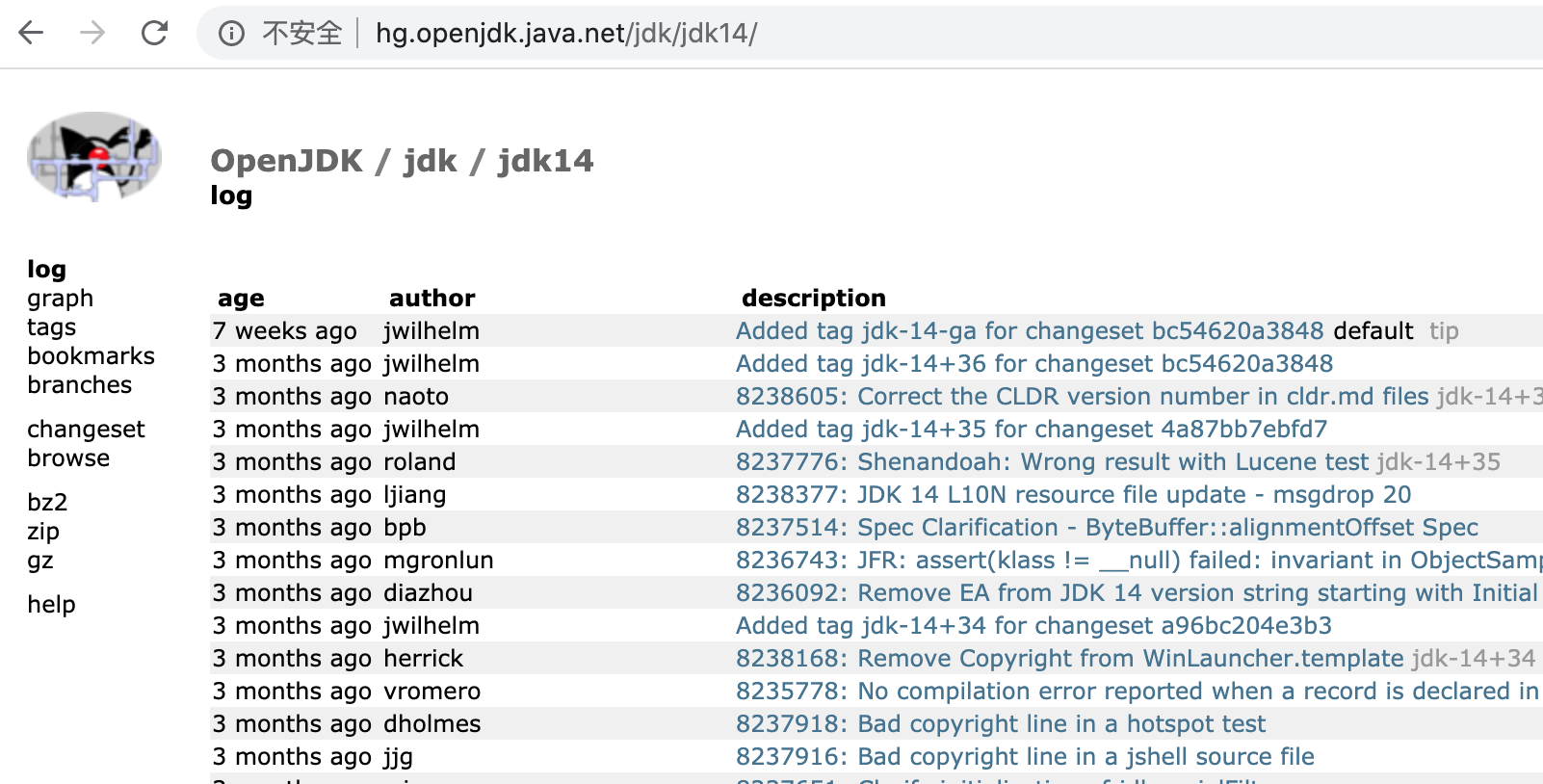Download the bz2 archive
Viewport: 1543px width, 784px height.
click(x=47, y=503)
